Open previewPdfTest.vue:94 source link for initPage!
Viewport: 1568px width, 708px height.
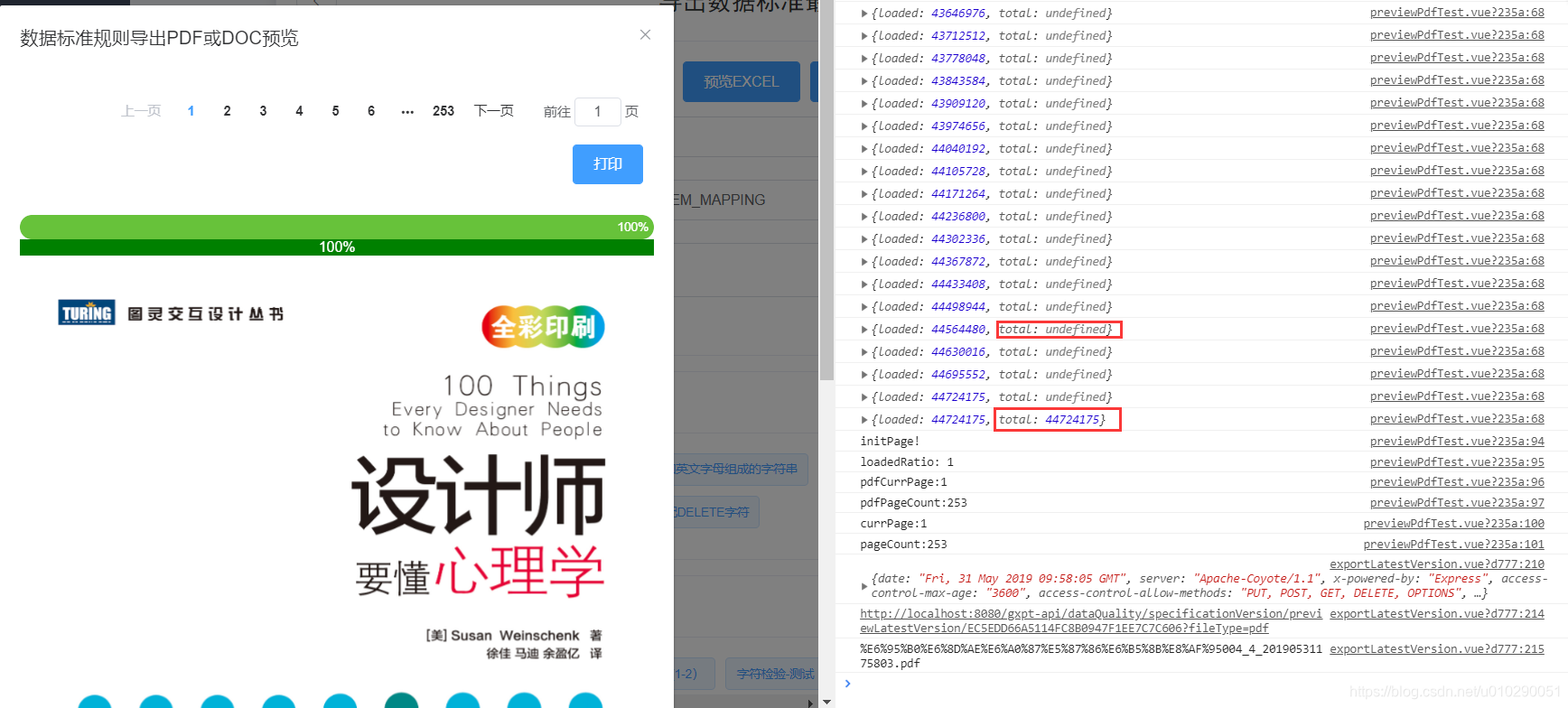tap(1457, 441)
